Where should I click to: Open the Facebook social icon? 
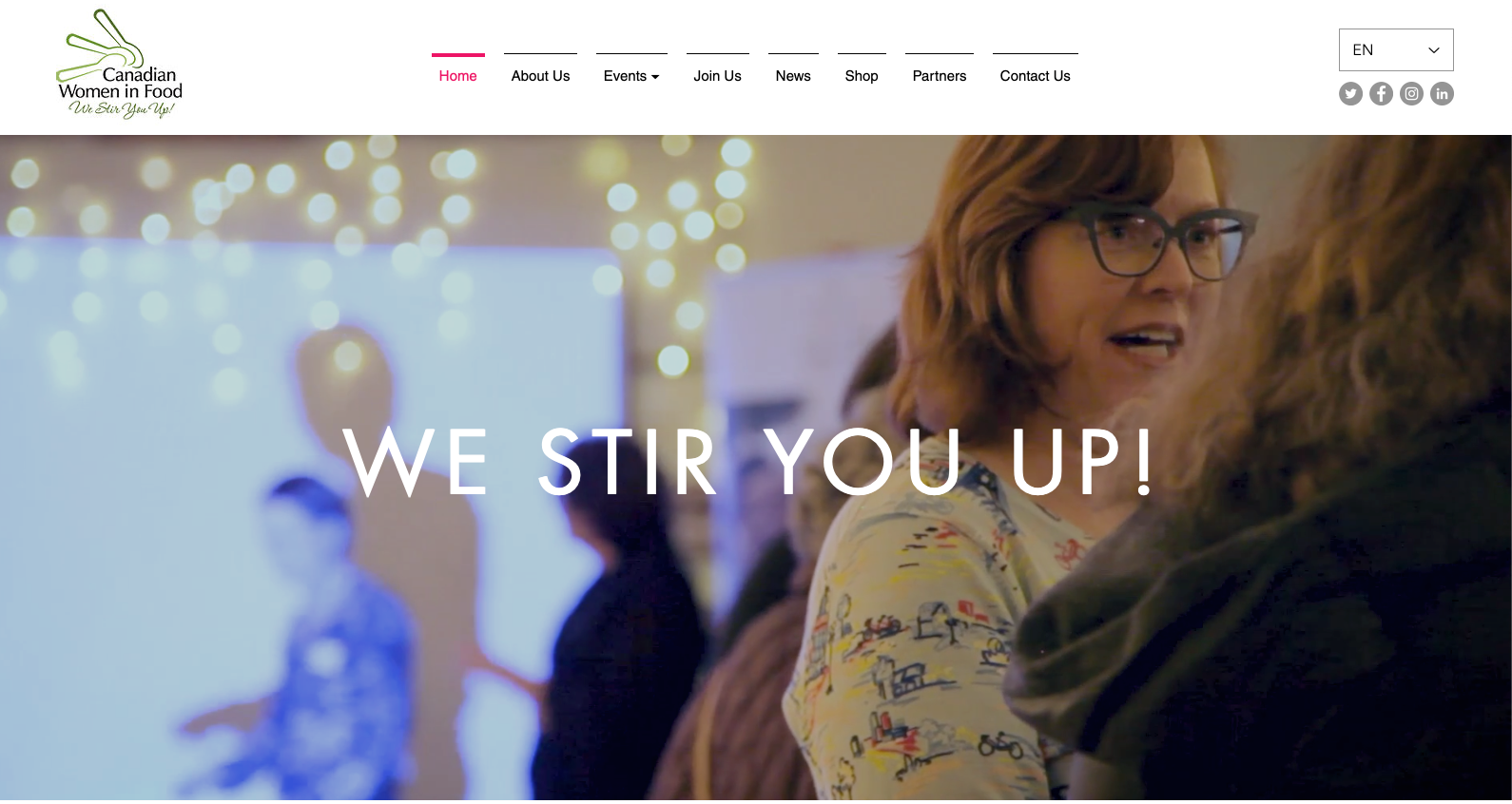[x=1381, y=93]
